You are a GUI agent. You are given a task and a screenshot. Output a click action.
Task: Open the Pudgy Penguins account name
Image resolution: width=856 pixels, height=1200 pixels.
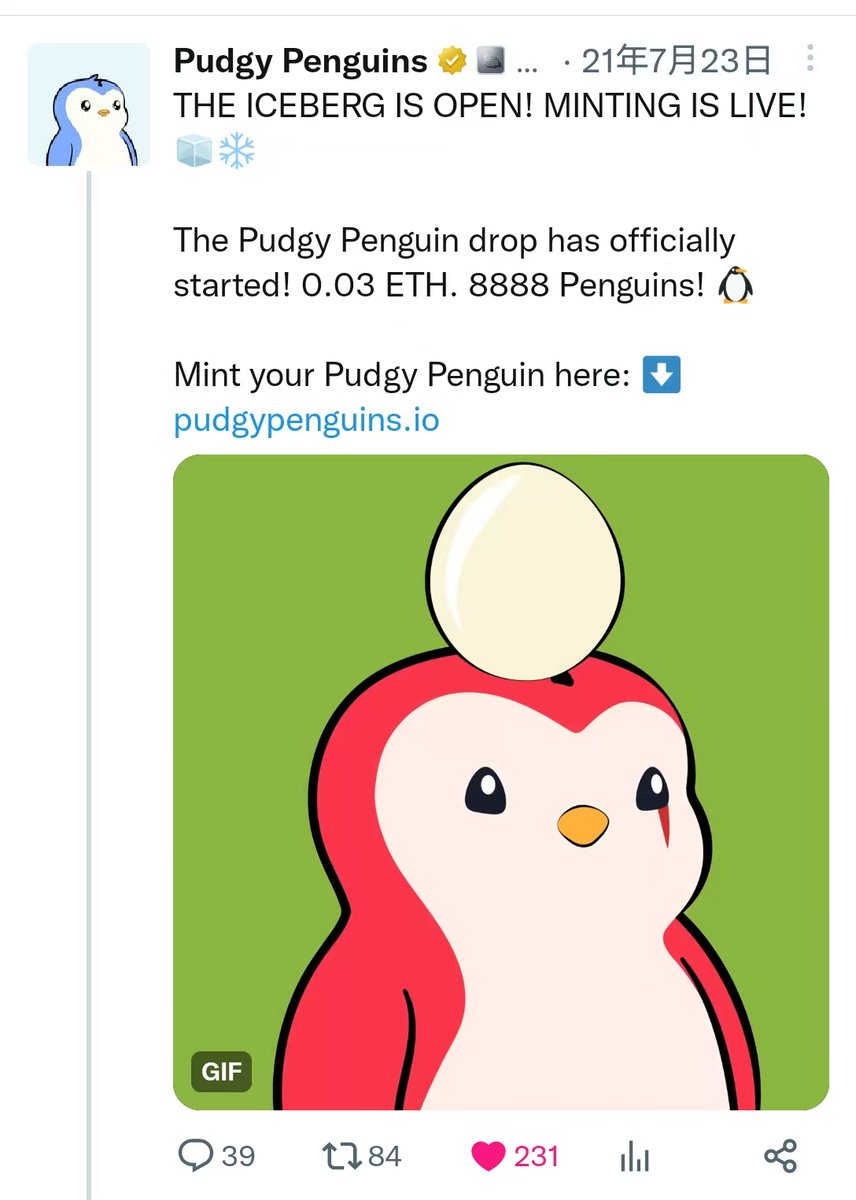click(x=300, y=62)
